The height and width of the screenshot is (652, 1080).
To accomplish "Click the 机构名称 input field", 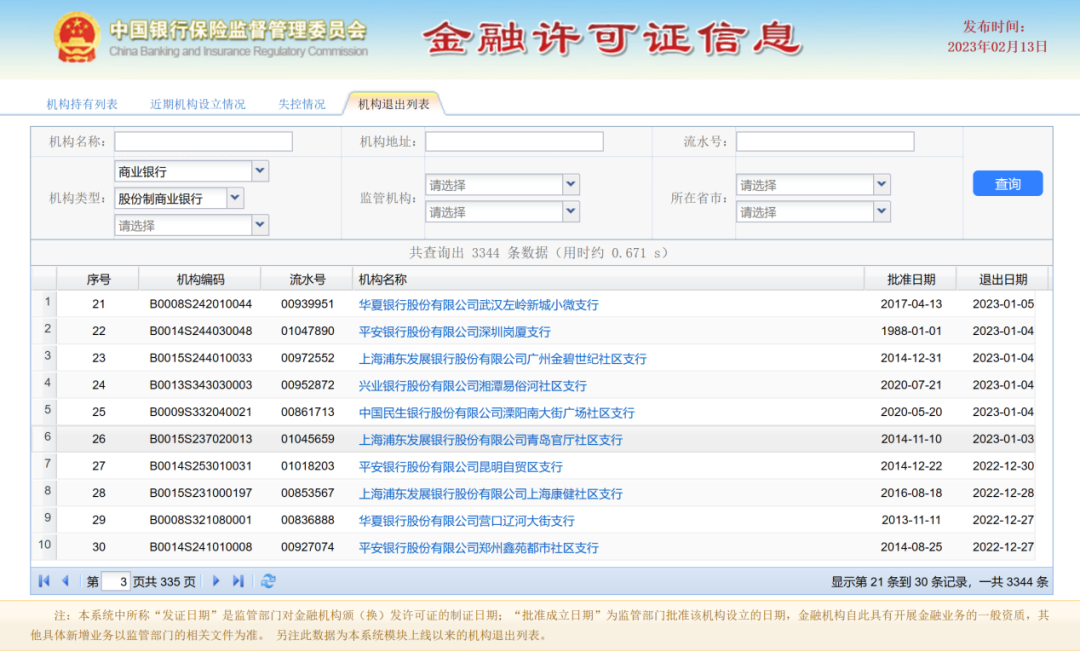I will click(202, 141).
